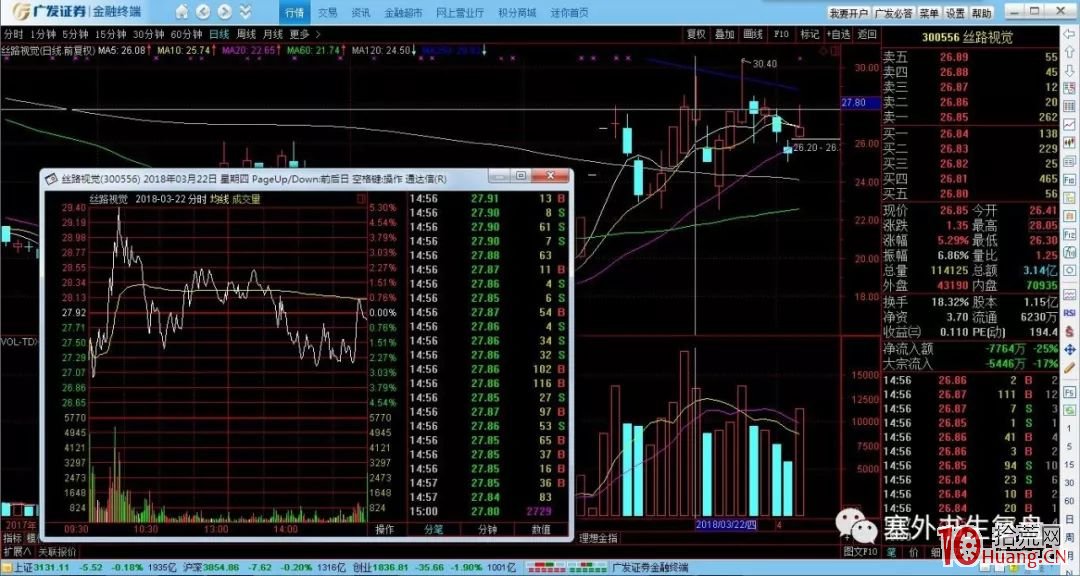Click the blue four-way move arrows icon
This screenshot has height=576, width=1080.
click(x=1069, y=349)
